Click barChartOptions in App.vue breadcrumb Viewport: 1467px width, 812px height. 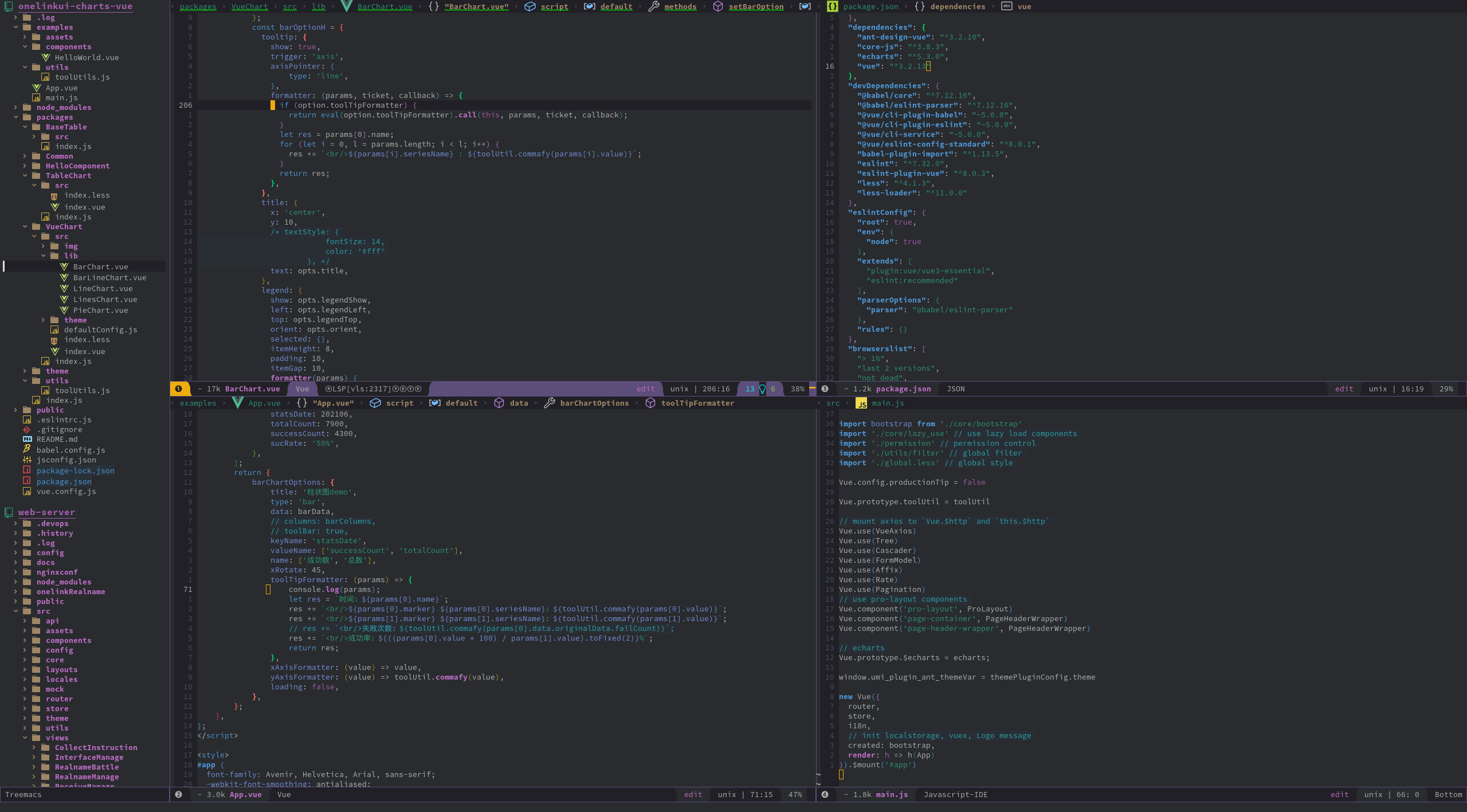point(594,403)
